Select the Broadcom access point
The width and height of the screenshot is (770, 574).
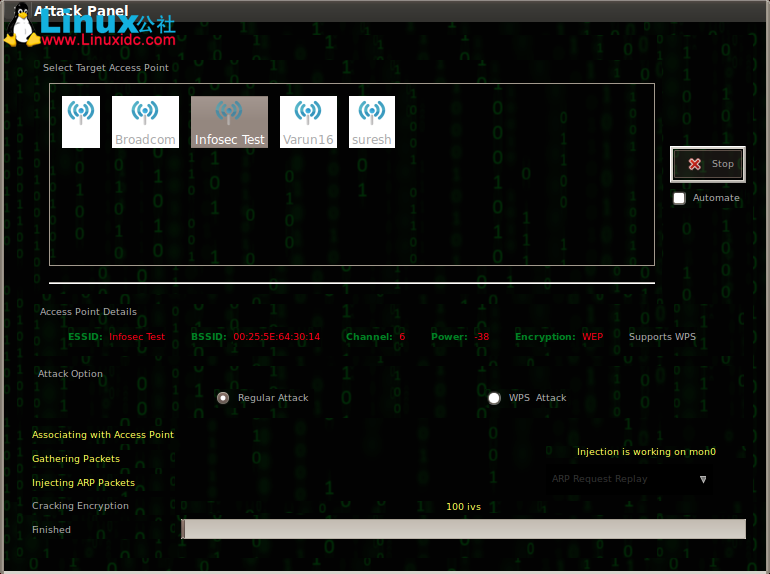pos(145,121)
